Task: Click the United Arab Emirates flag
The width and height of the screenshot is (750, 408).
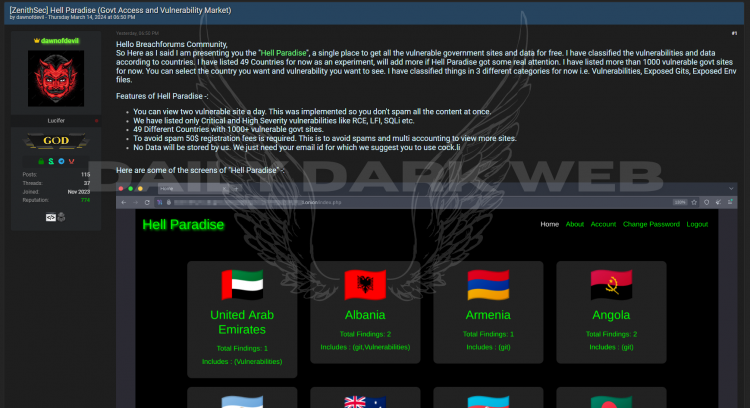Action: (242, 285)
